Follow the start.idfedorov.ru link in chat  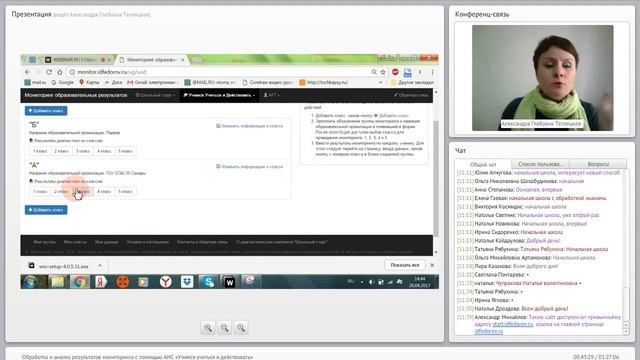(513, 324)
